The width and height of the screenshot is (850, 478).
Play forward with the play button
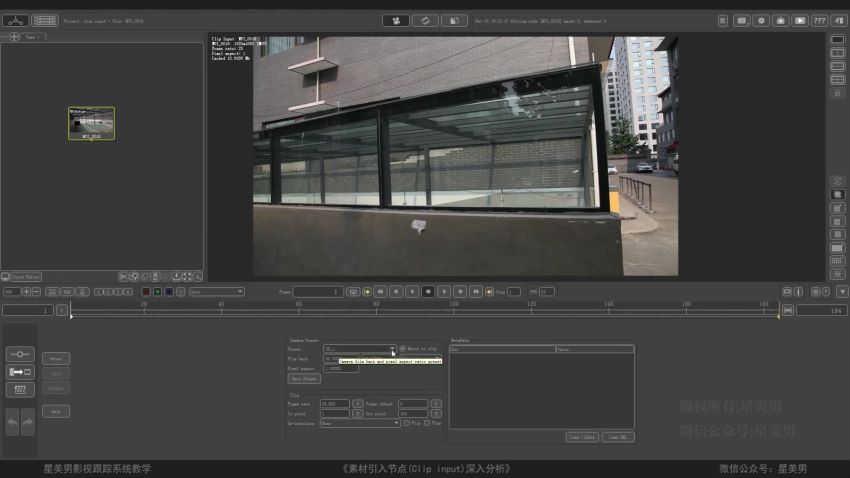coord(444,292)
